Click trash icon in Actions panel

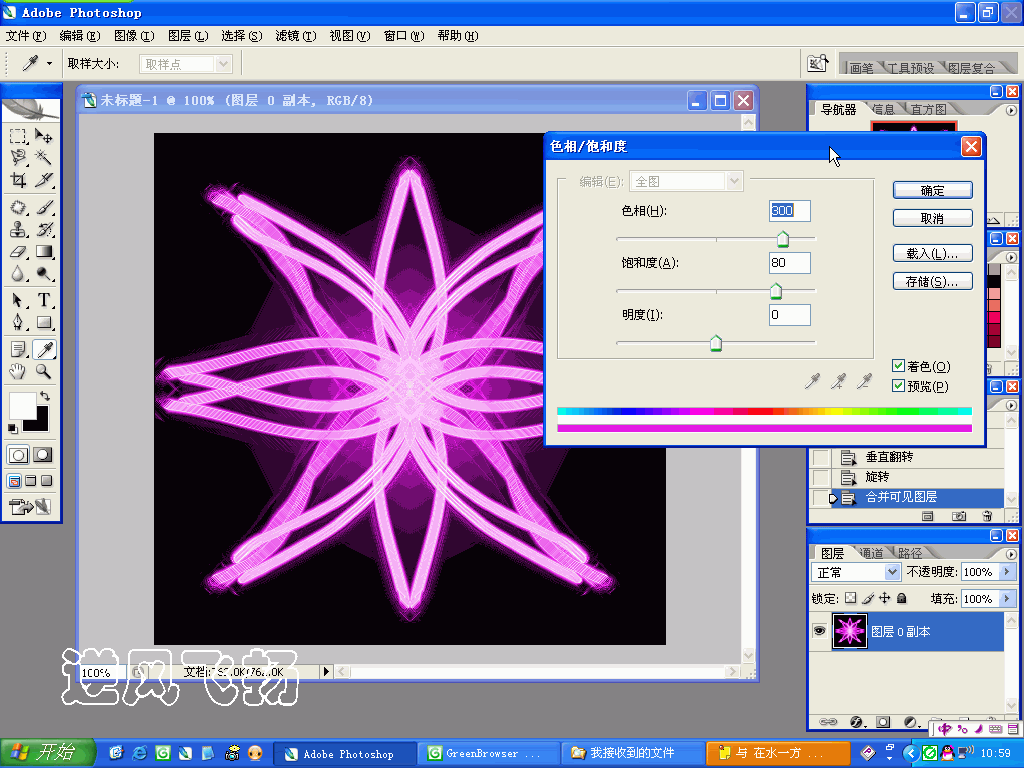(x=987, y=516)
